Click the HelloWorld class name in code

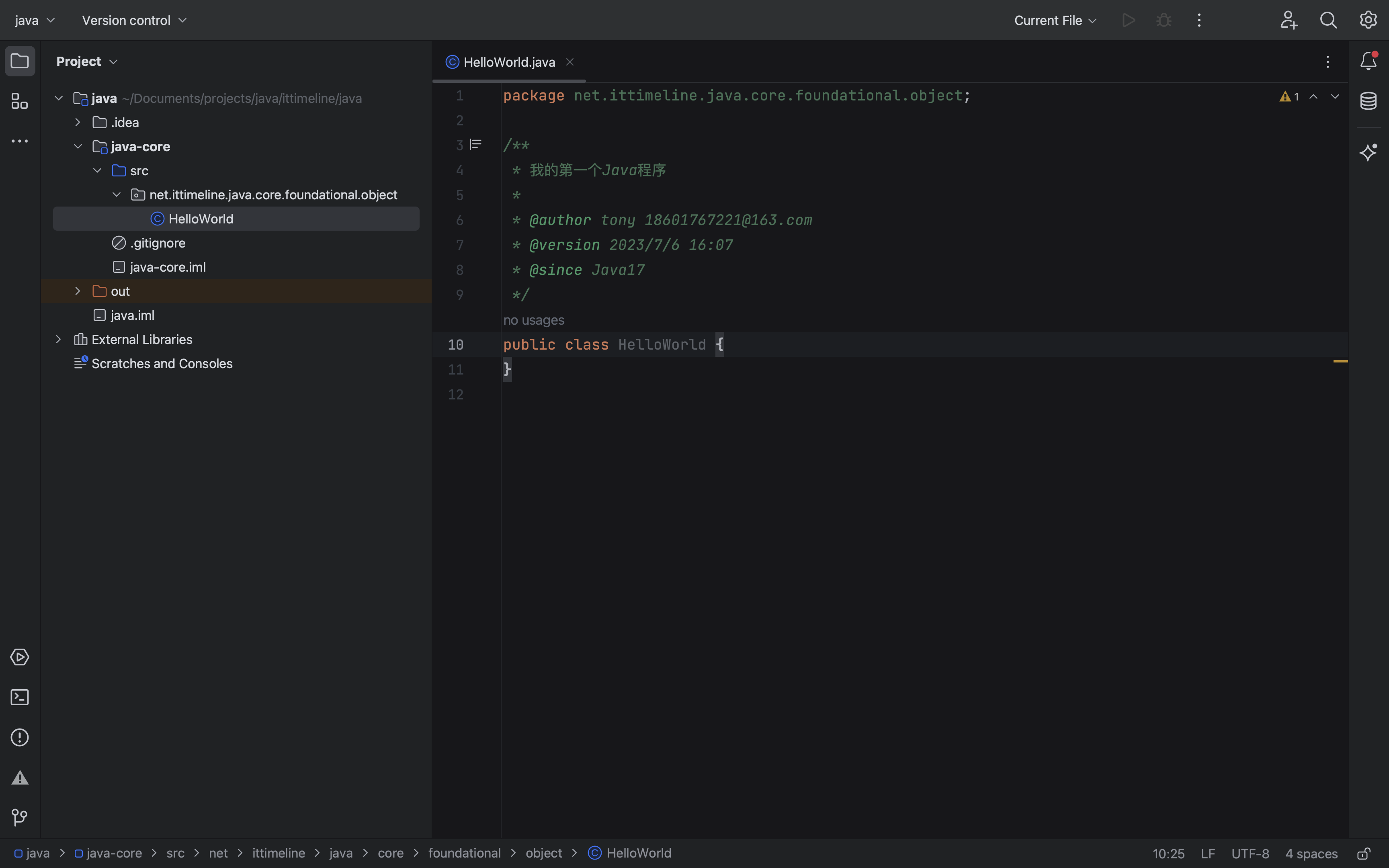662,344
